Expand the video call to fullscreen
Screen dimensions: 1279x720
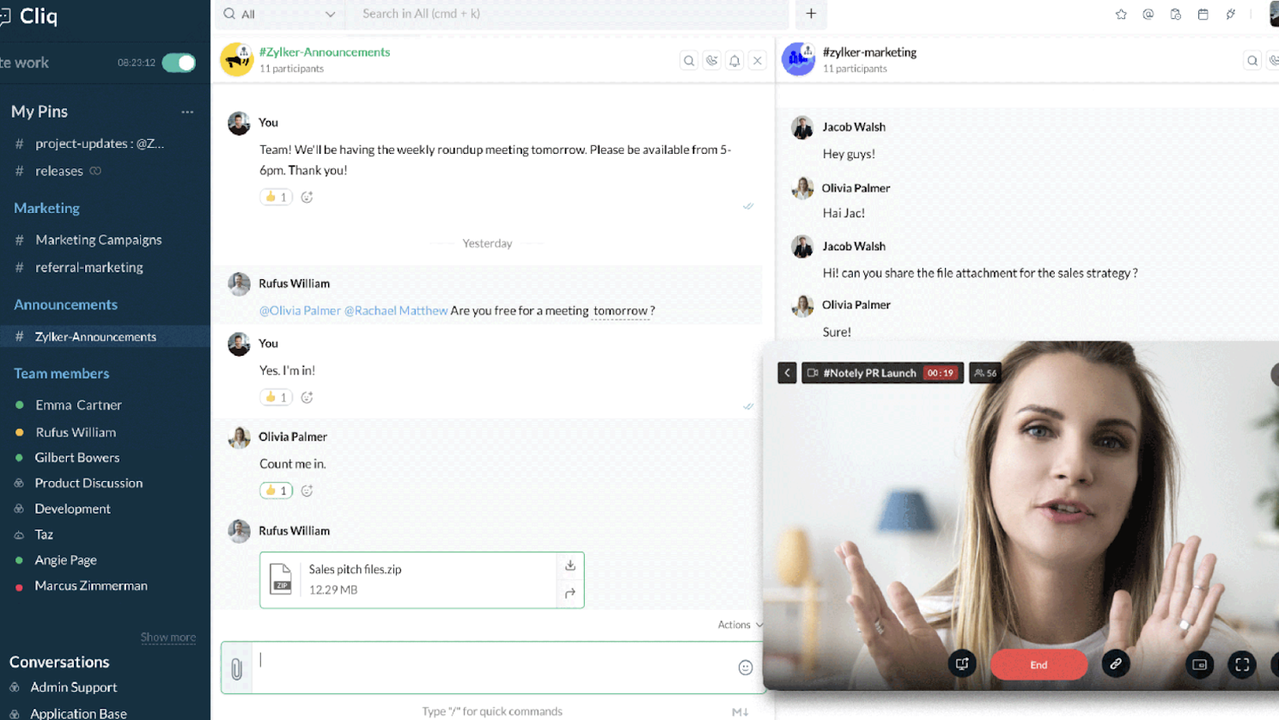click(1242, 664)
